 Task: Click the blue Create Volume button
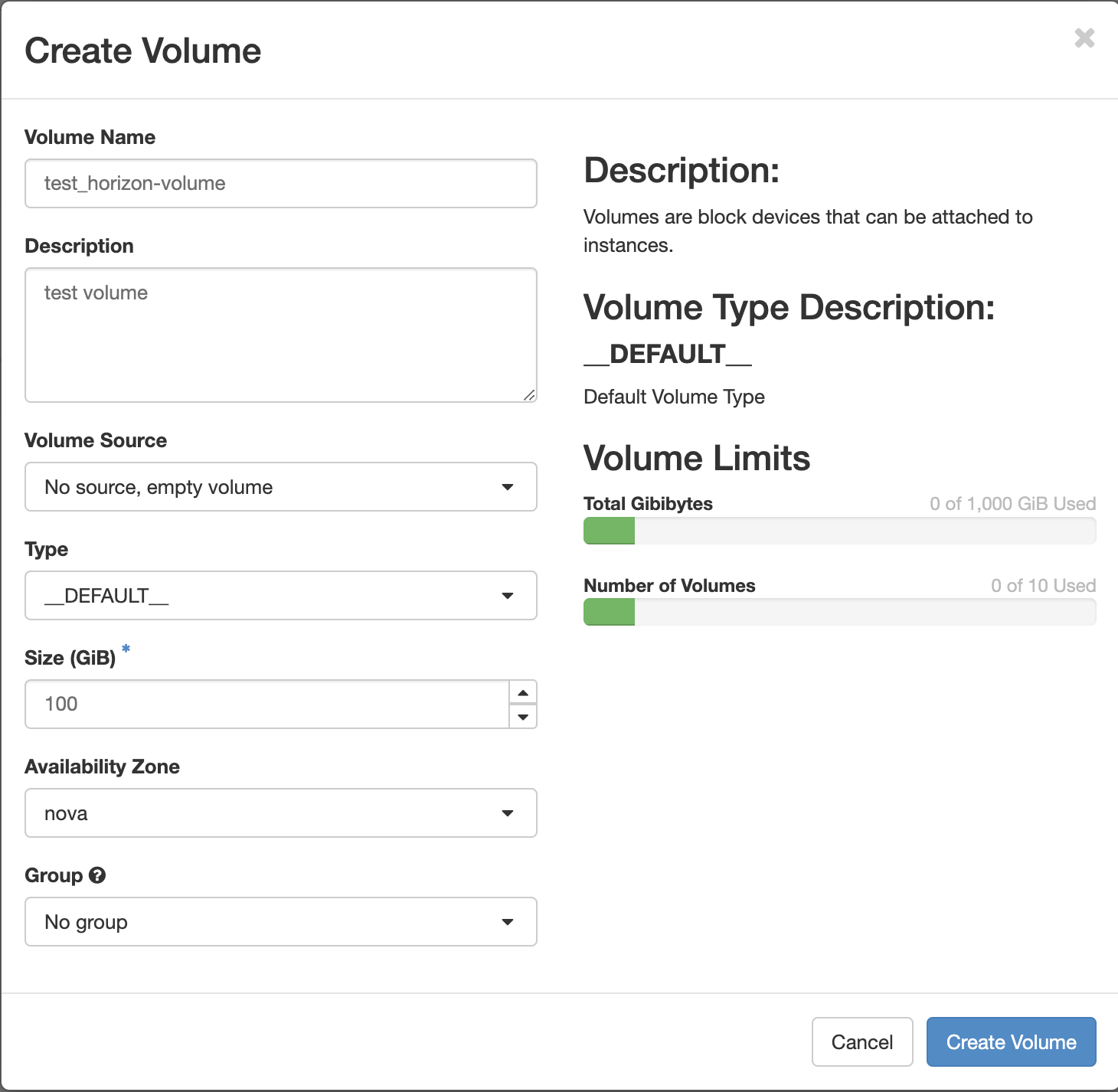point(1011,1042)
